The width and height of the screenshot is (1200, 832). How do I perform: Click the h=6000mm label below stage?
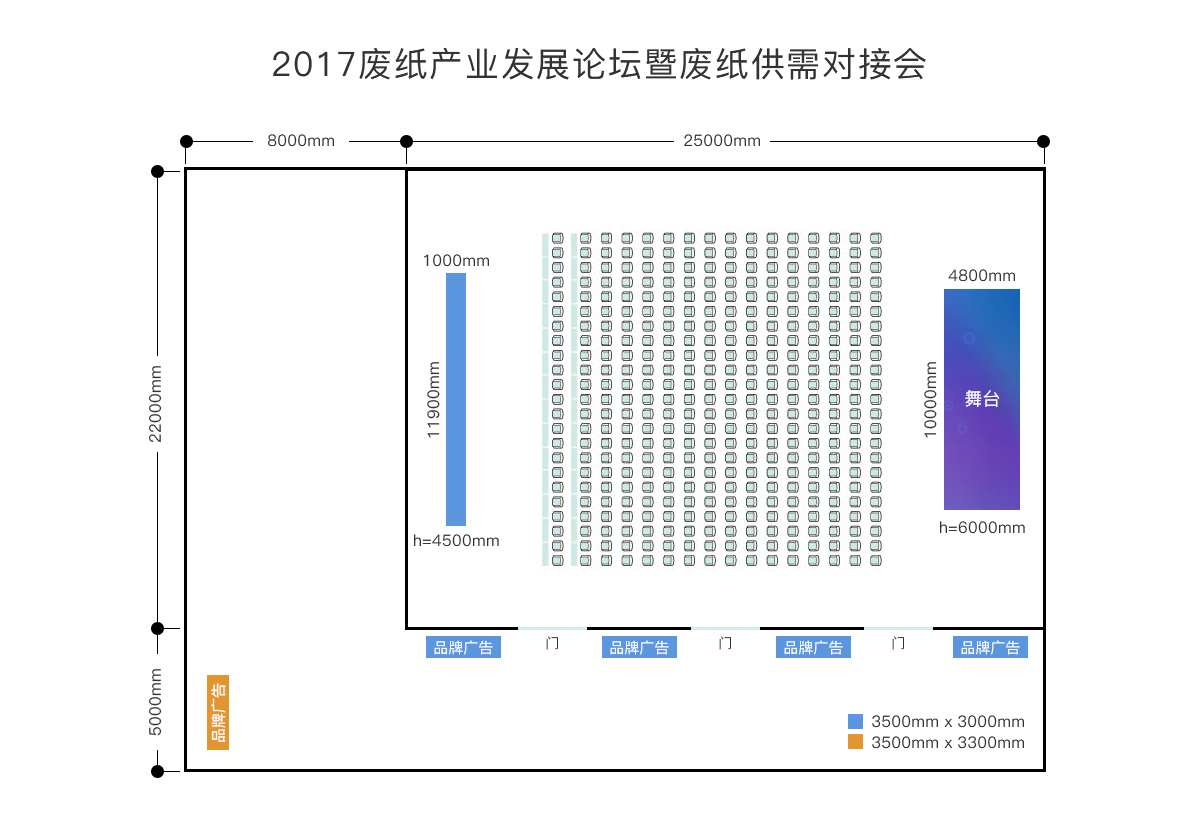pos(982,528)
